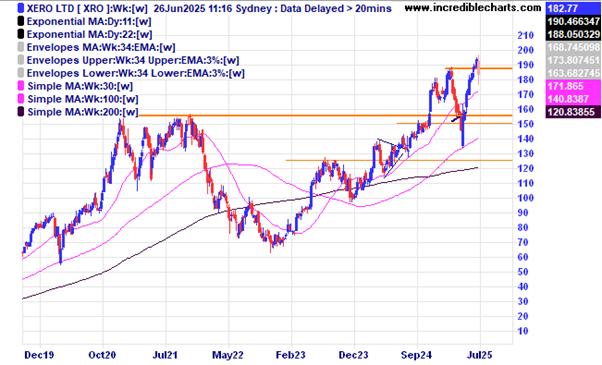
Task: Select the Simple MA:Wk:30:[w] legend label
Action: click(x=80, y=86)
